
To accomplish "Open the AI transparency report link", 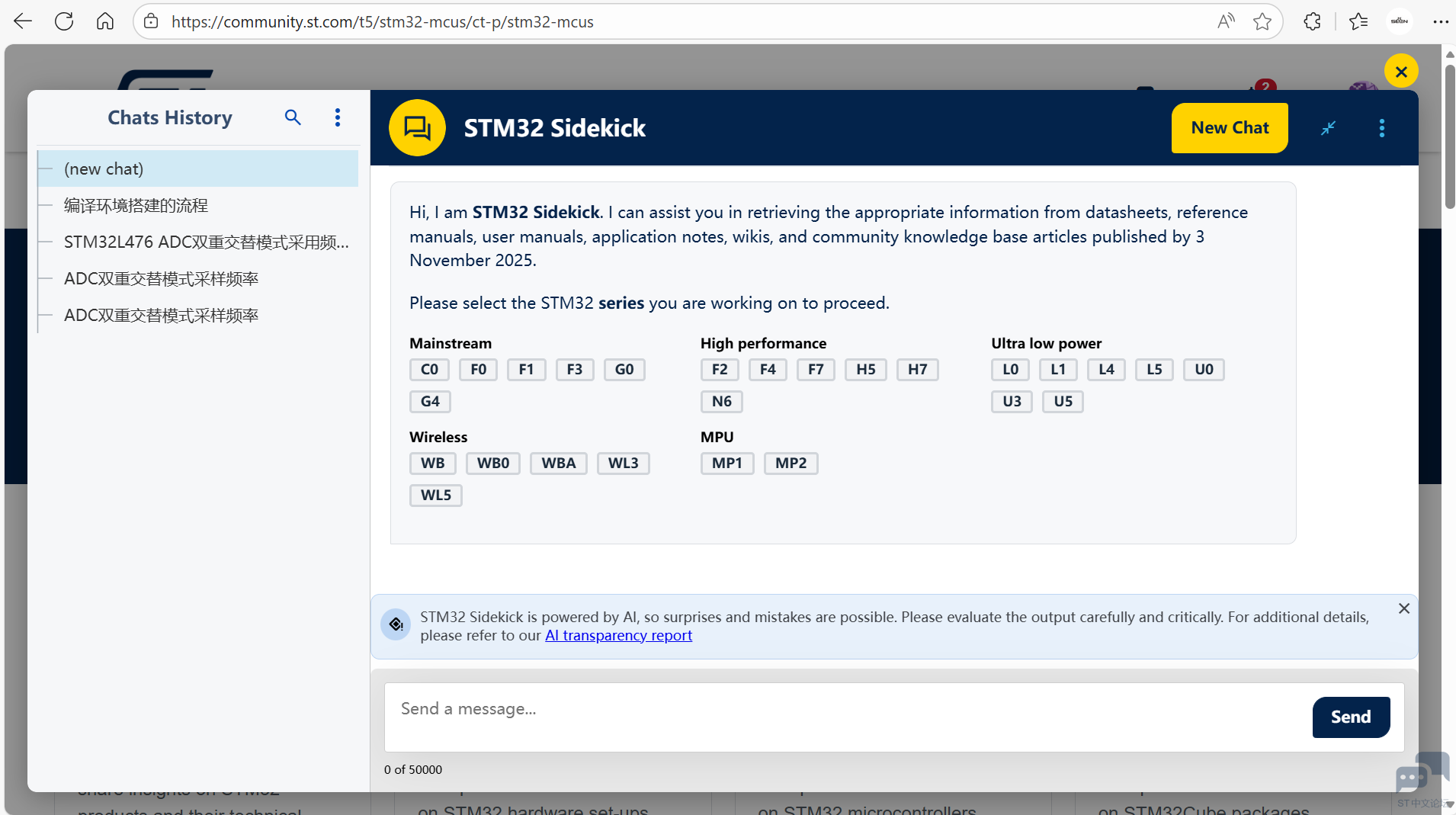I will 618,635.
